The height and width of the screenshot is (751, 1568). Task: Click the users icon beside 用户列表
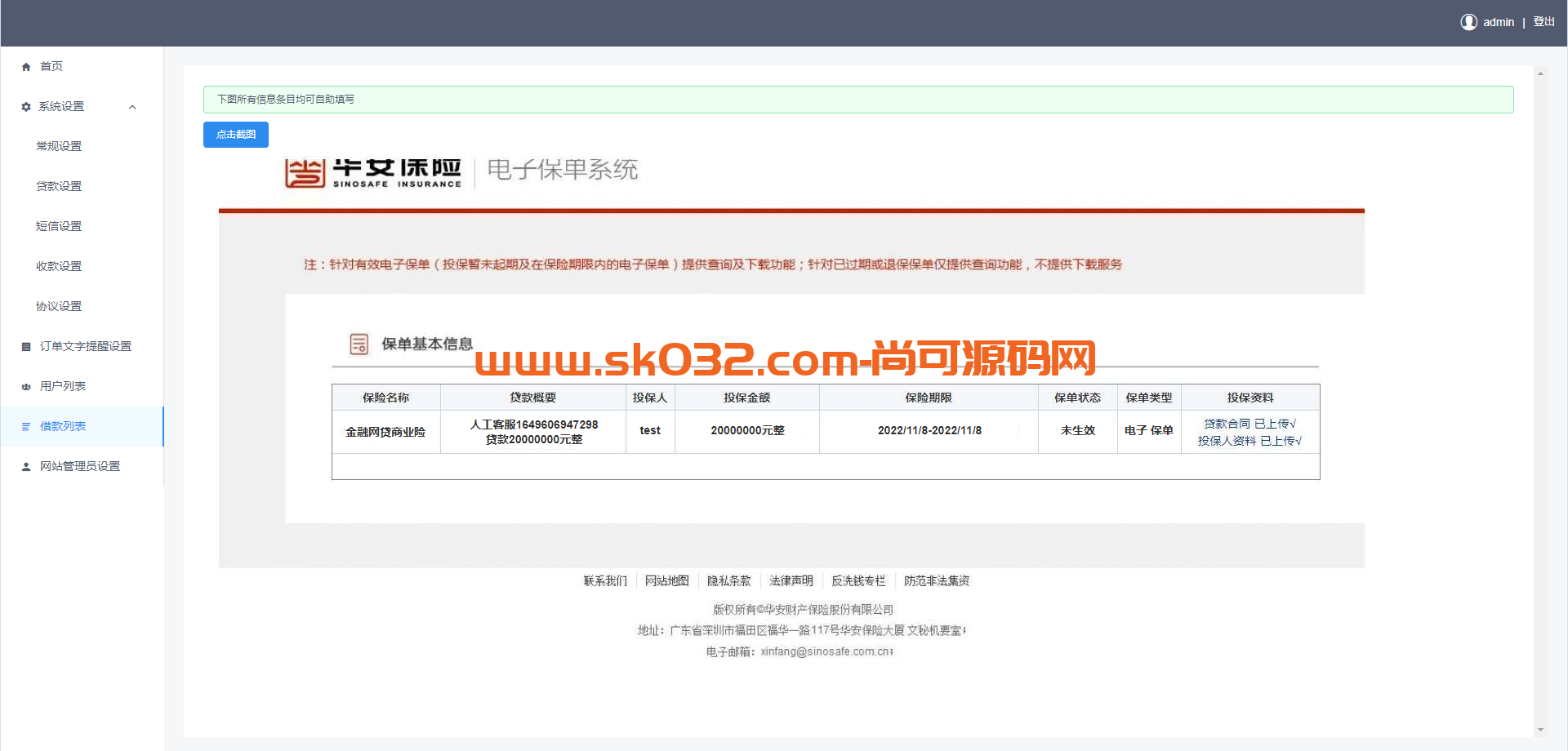[x=26, y=387]
